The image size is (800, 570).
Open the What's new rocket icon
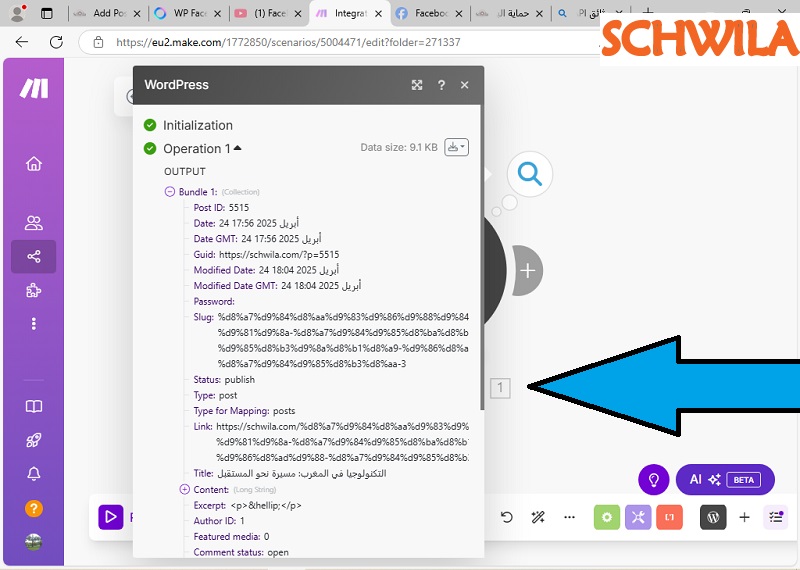coord(34,440)
